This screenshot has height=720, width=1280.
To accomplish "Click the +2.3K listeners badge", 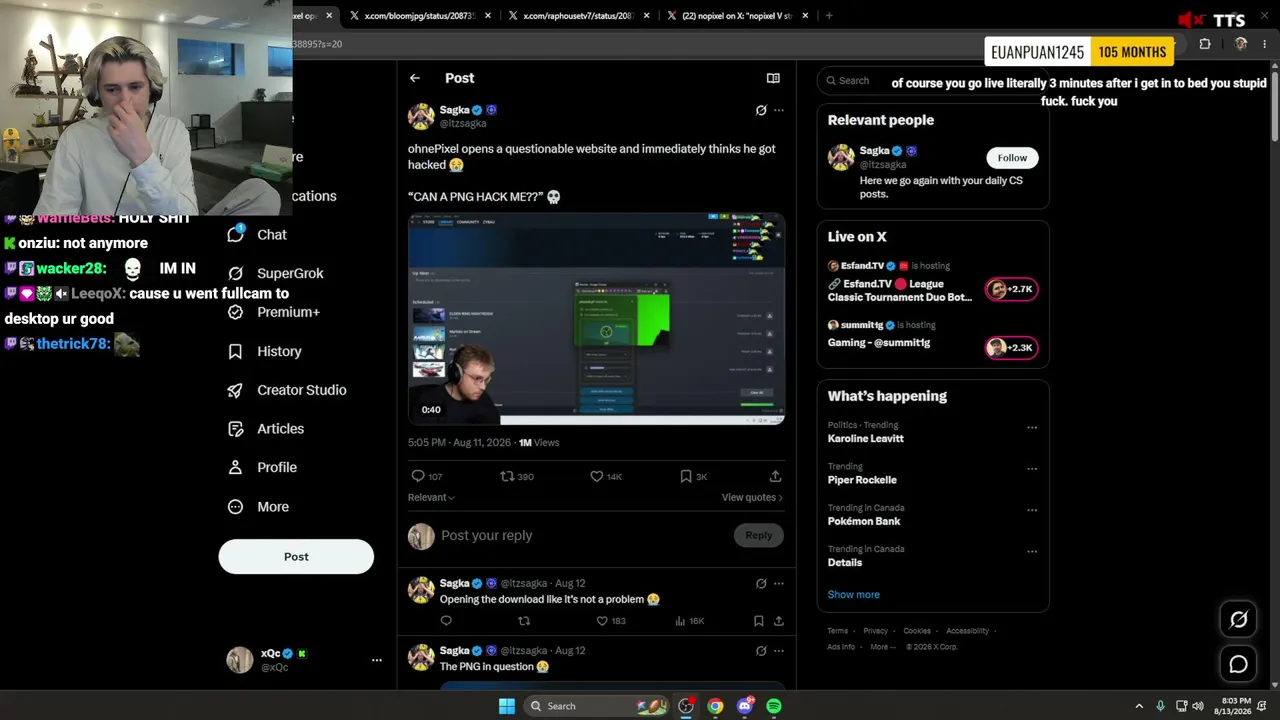I will pyautogui.click(x=1012, y=348).
